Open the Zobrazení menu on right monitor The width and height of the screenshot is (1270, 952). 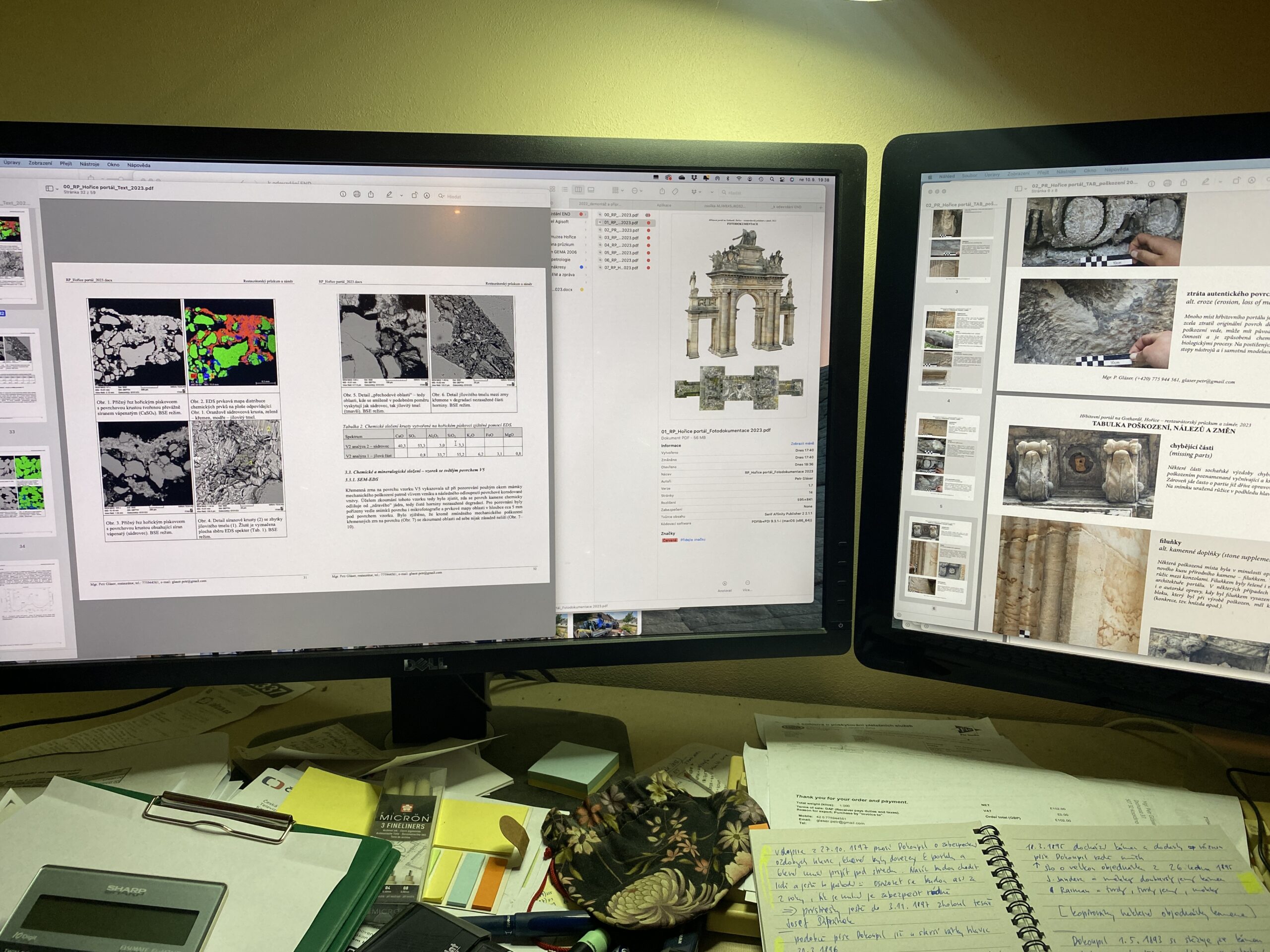(1018, 174)
